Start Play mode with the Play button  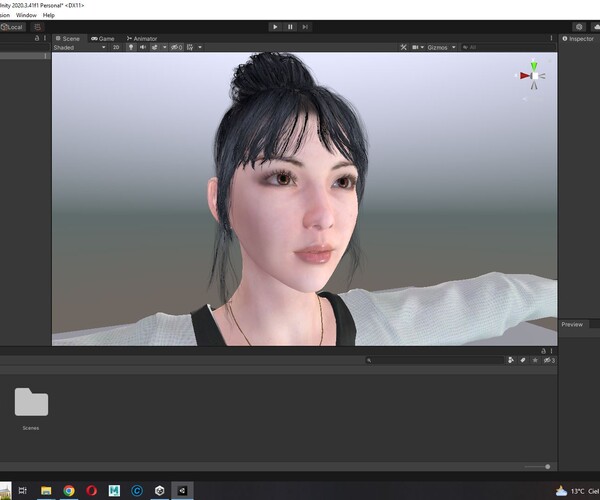(x=275, y=27)
